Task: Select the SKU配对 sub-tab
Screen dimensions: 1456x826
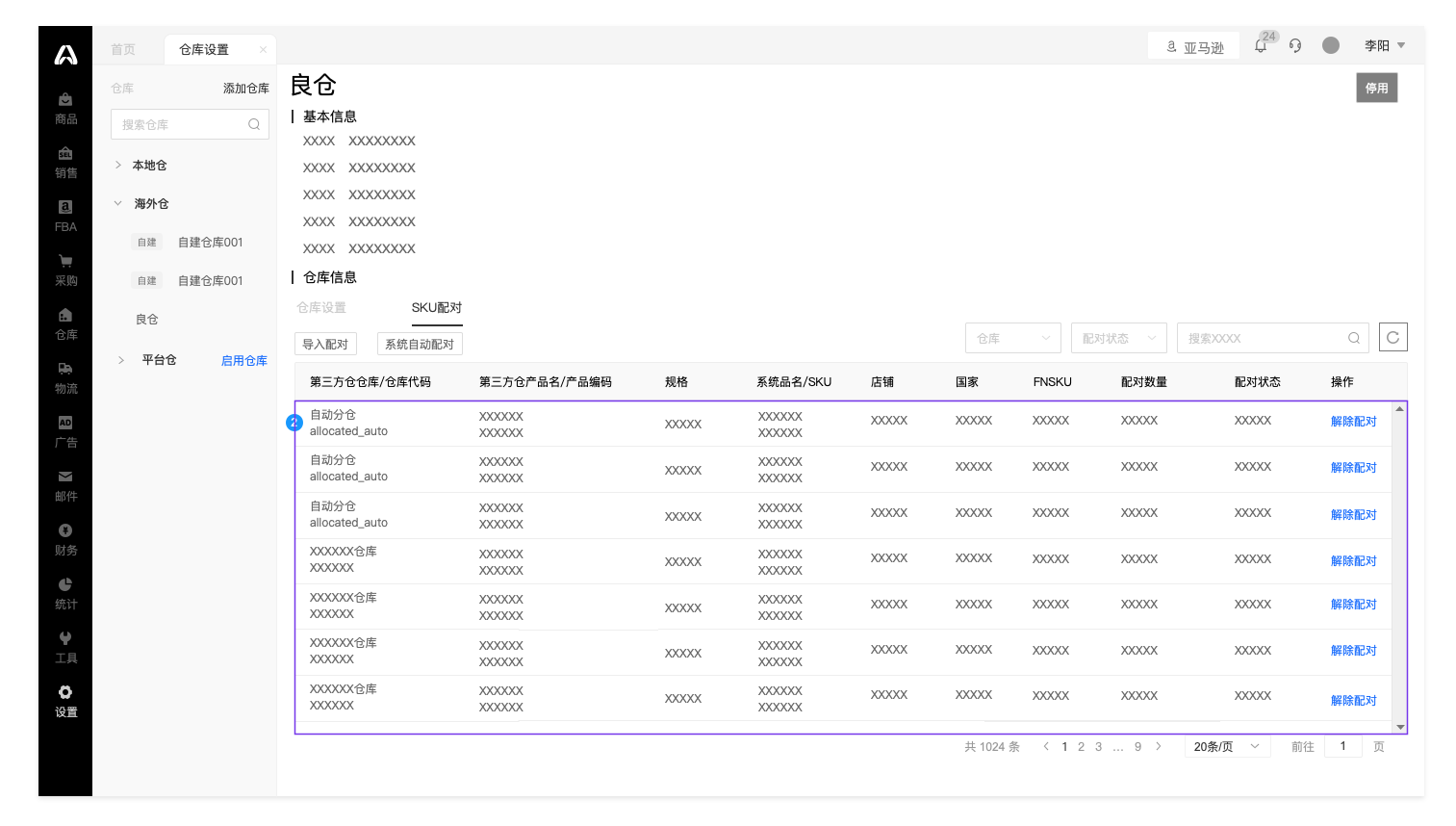Action: point(437,307)
